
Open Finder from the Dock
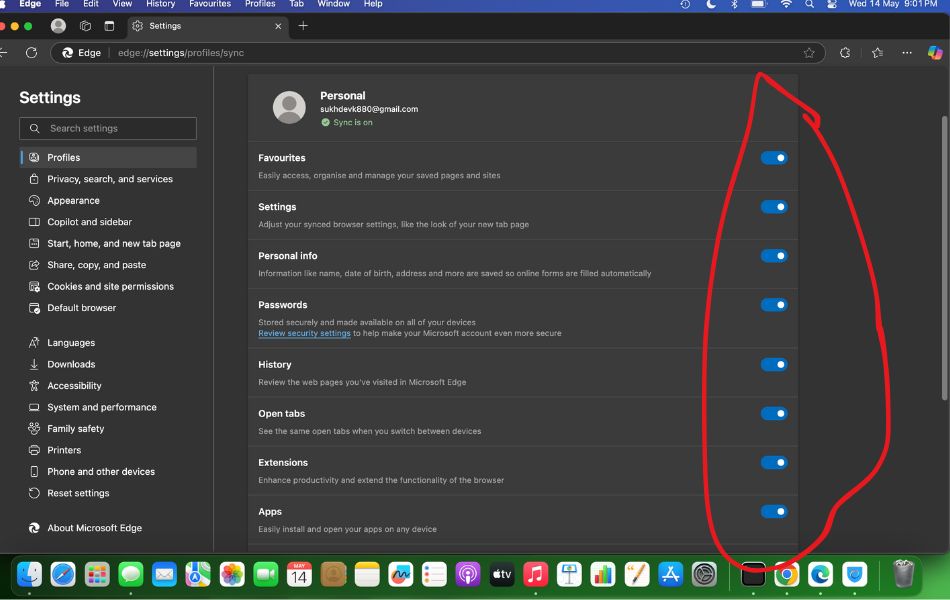coord(29,574)
